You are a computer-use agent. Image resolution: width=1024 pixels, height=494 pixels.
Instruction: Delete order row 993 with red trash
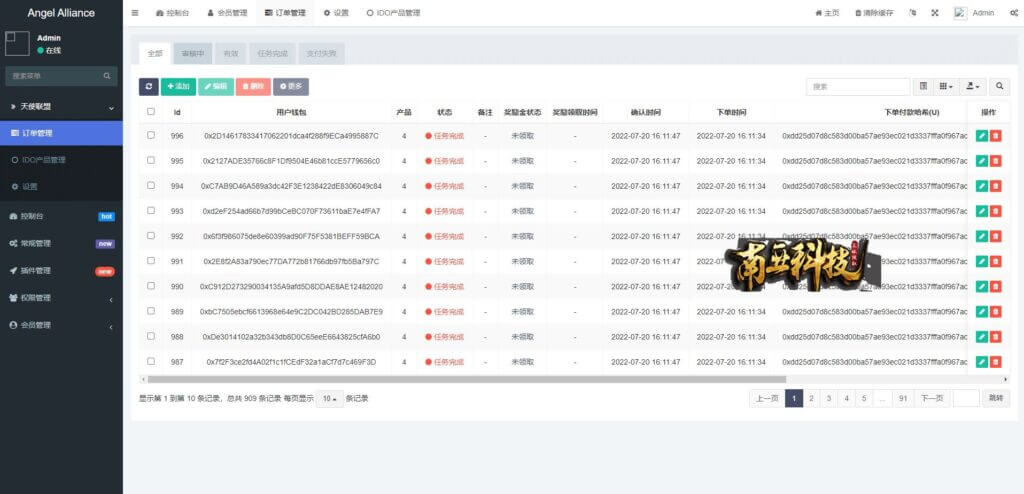point(995,211)
